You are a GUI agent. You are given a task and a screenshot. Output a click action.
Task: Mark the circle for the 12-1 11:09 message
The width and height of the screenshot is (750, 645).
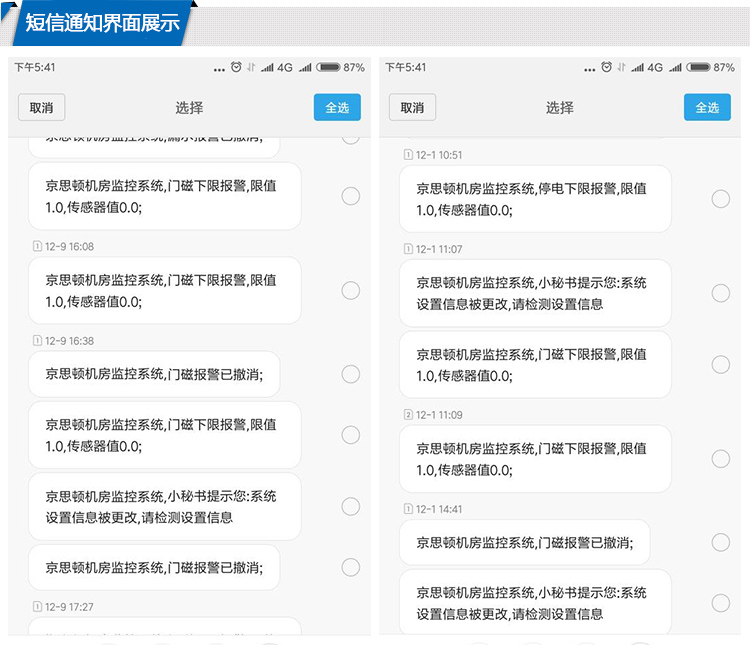[720, 458]
